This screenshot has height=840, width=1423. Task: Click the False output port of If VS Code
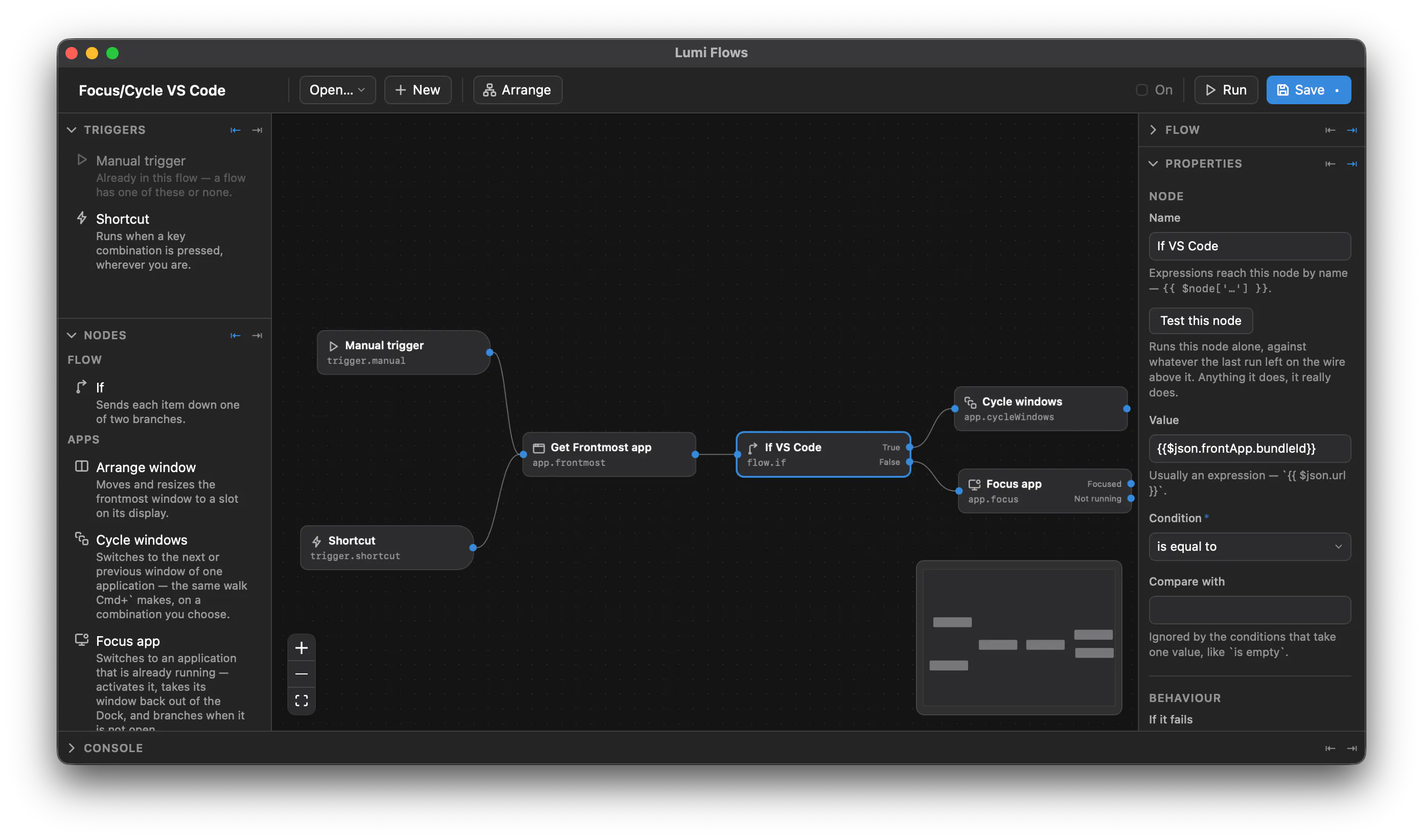click(909, 462)
